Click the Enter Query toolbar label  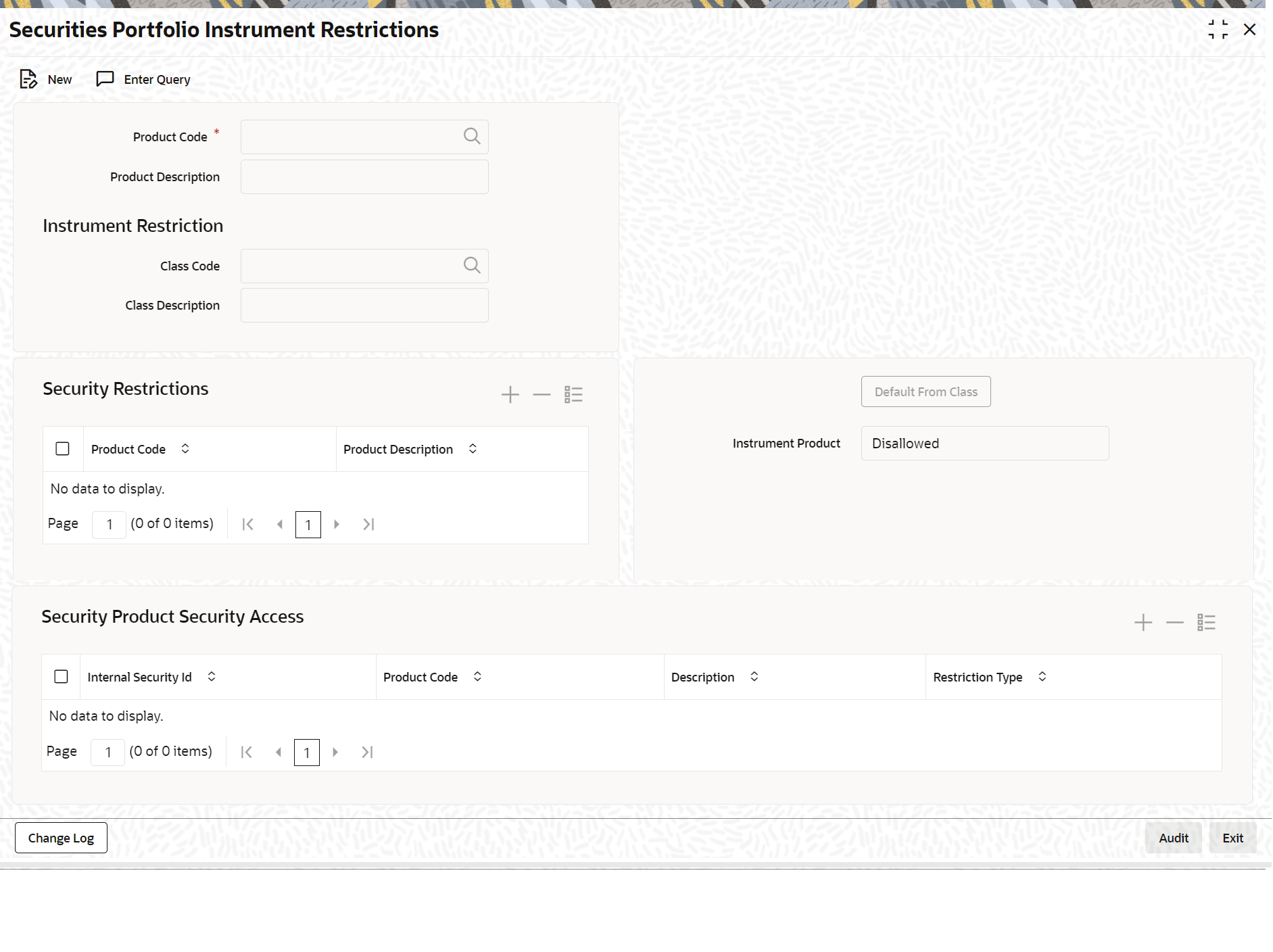[157, 80]
